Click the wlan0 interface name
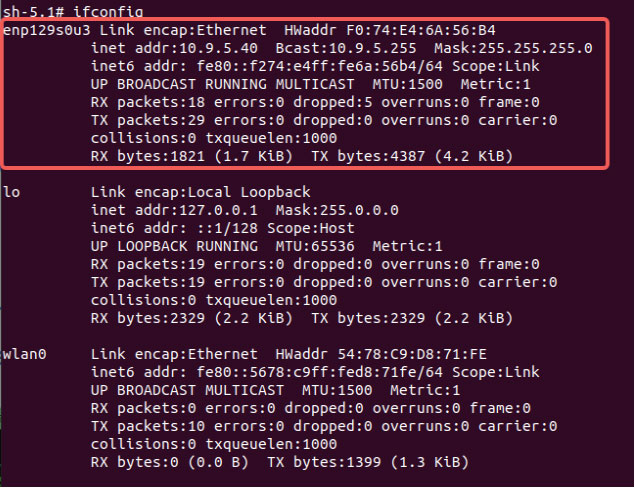Screen dimensions: 635x488 click(25, 354)
